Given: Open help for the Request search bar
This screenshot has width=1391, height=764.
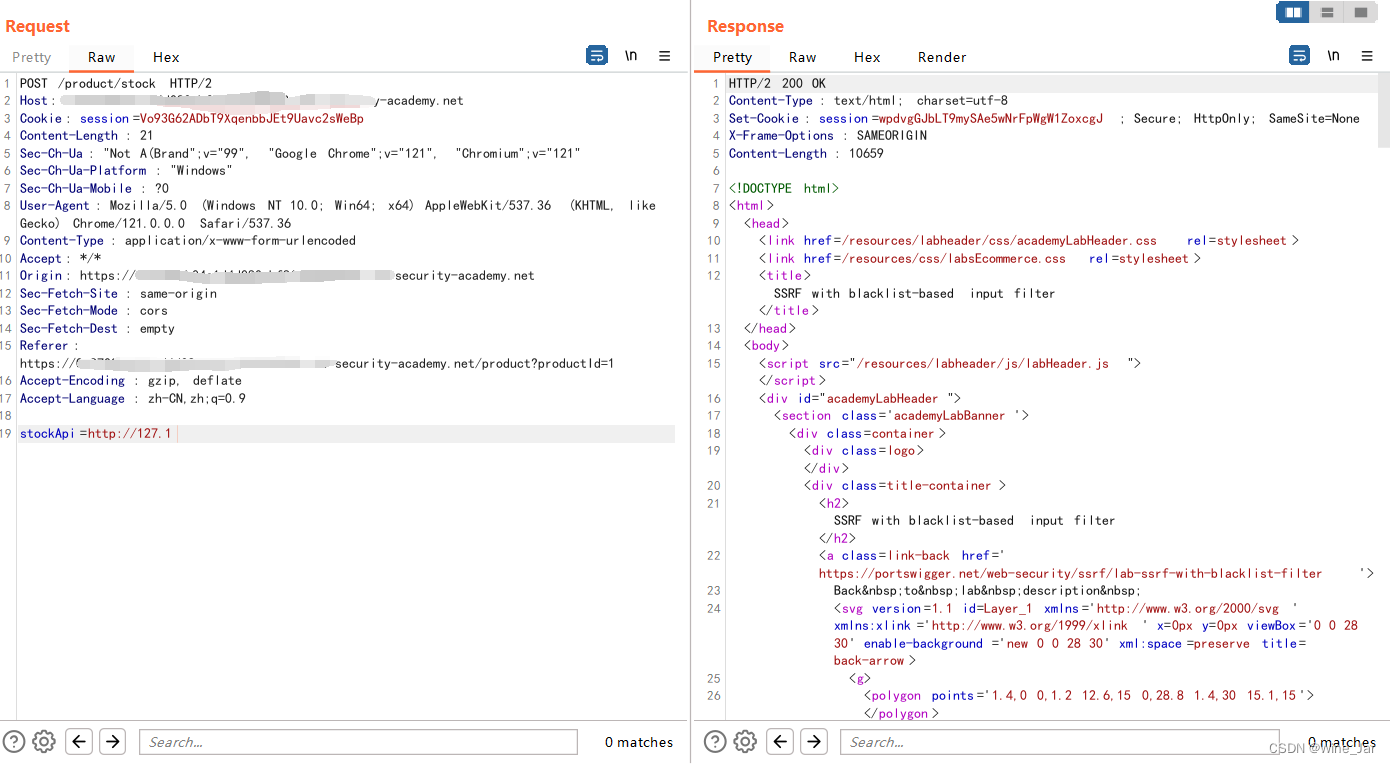Looking at the screenshot, I should (x=14, y=741).
